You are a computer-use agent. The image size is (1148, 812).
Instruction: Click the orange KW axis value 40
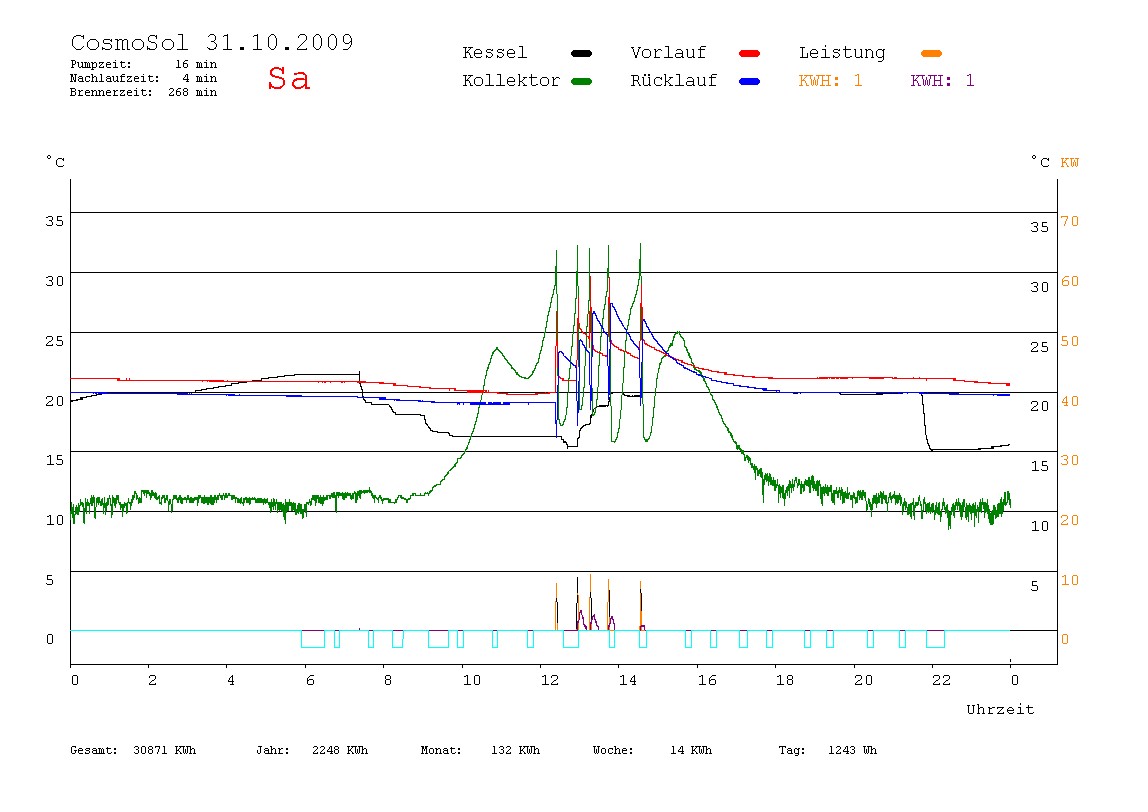pos(1070,401)
